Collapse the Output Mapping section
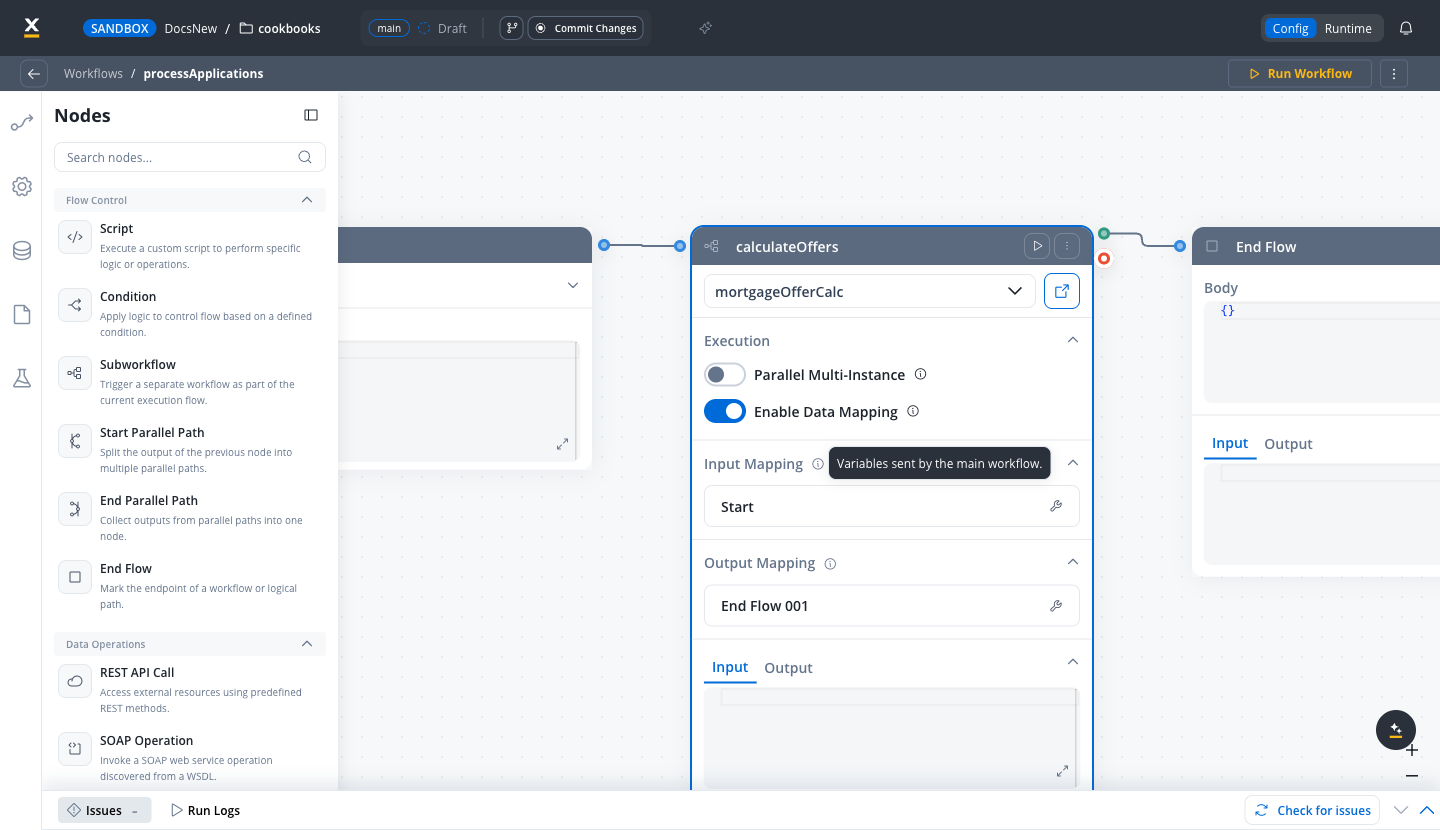The width and height of the screenshot is (1440, 830). point(1073,563)
